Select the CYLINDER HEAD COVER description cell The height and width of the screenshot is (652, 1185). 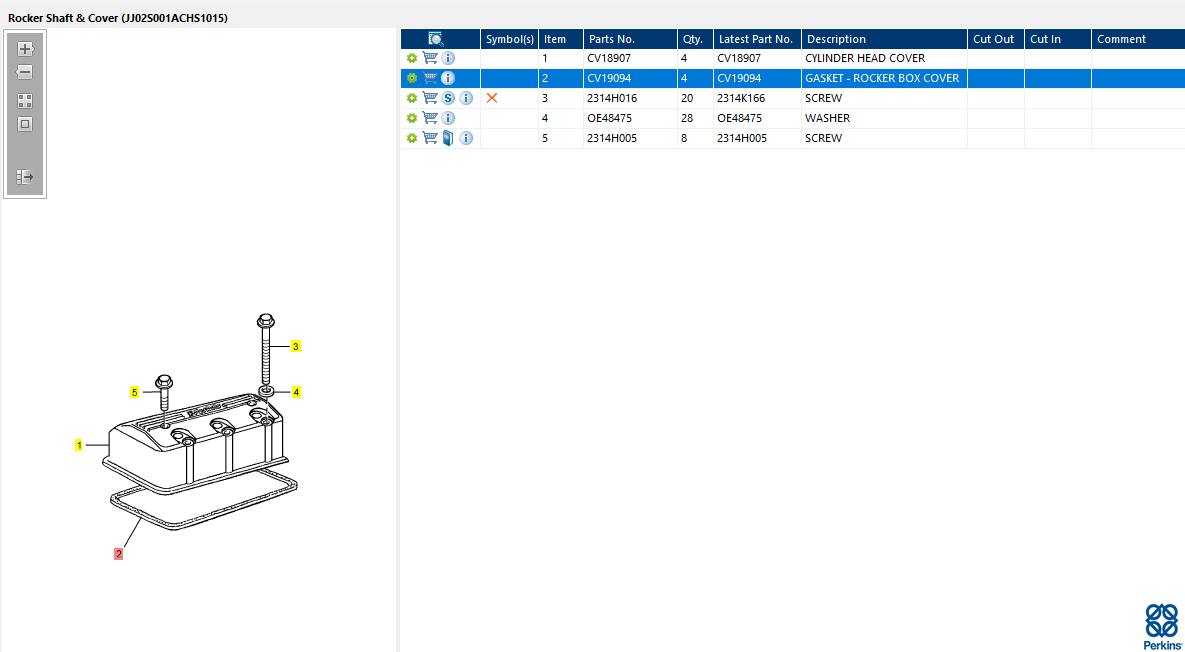pyautogui.click(x=884, y=58)
